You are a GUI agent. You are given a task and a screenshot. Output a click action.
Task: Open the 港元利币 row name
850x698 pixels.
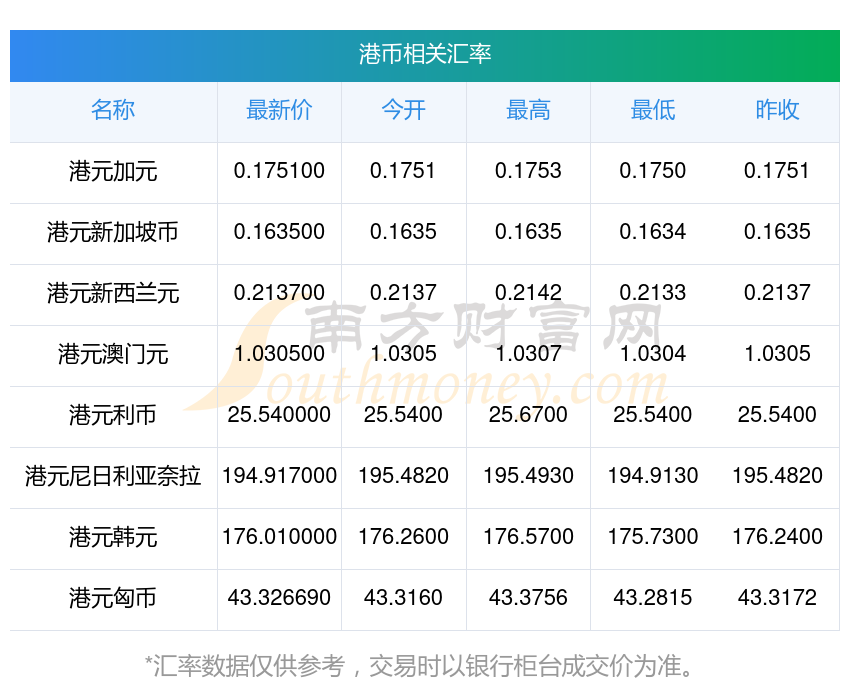coord(113,416)
